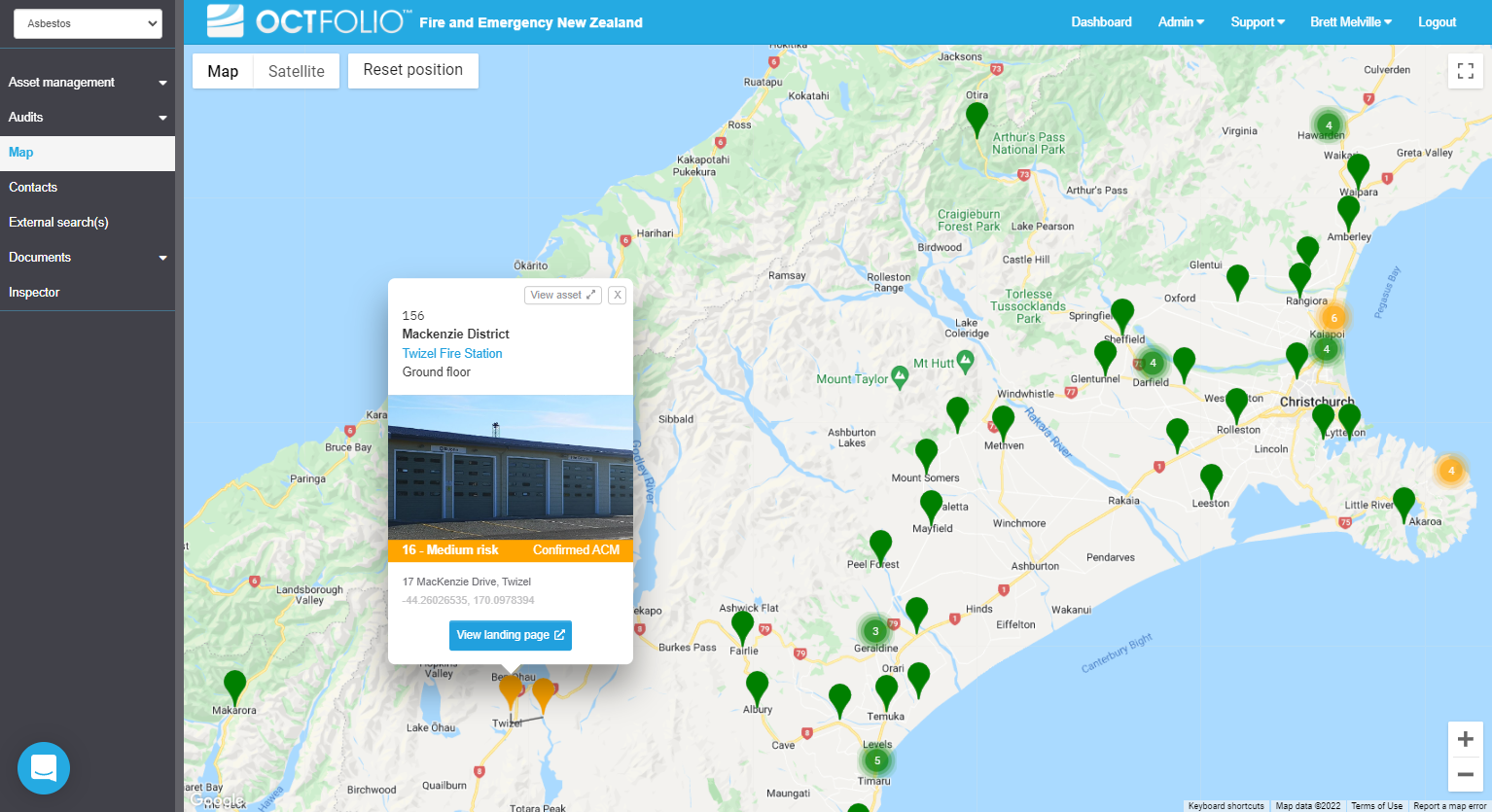Click the fullscreen map icon
Image resolution: width=1492 pixels, height=812 pixels.
pos(1465,70)
